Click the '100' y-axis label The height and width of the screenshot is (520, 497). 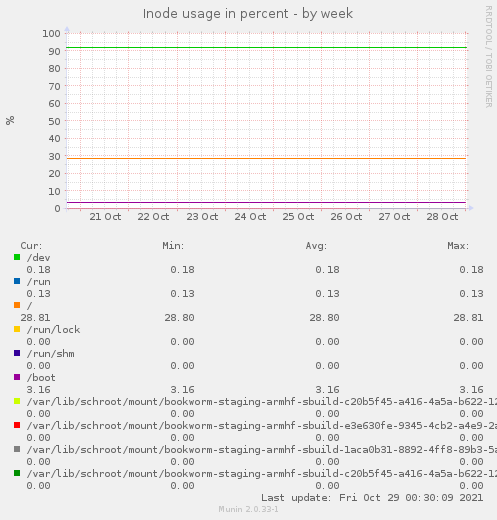pos(51,33)
